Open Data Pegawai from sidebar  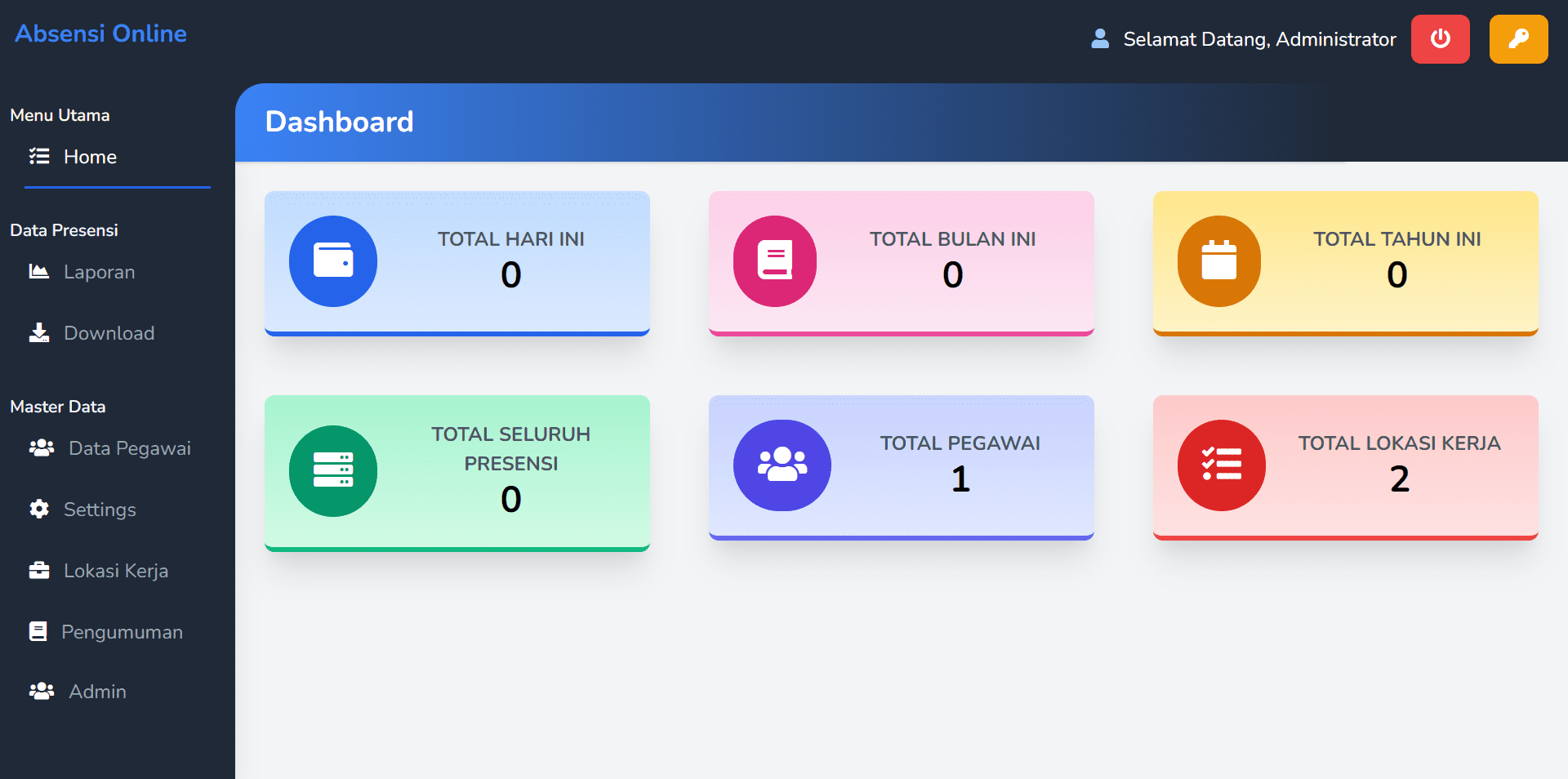point(129,448)
